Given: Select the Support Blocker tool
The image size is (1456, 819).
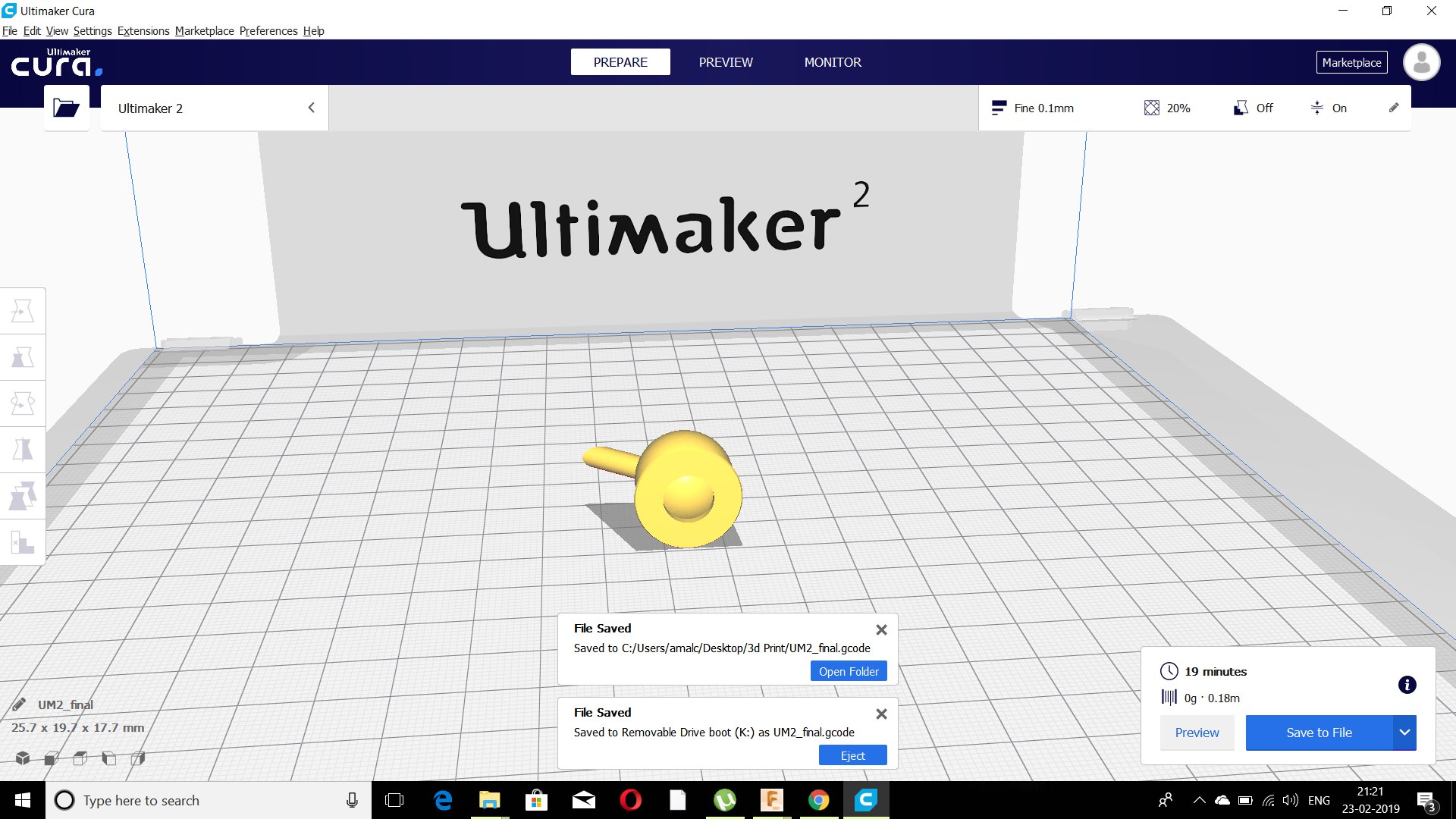Looking at the screenshot, I should coord(23,543).
